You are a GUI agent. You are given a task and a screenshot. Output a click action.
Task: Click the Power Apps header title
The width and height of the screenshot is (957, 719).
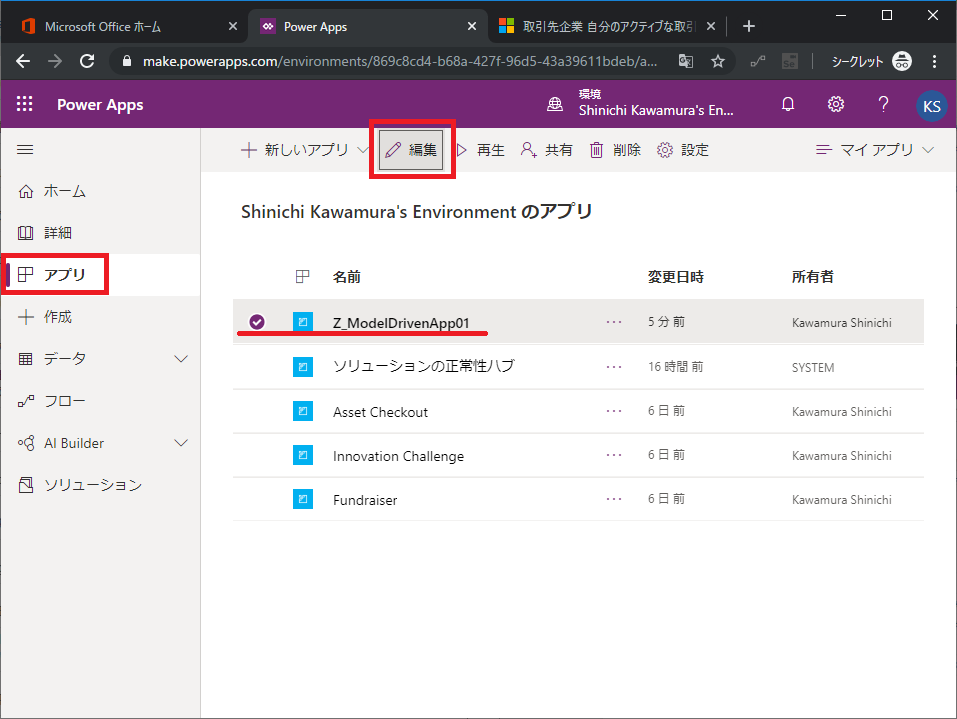(100, 104)
